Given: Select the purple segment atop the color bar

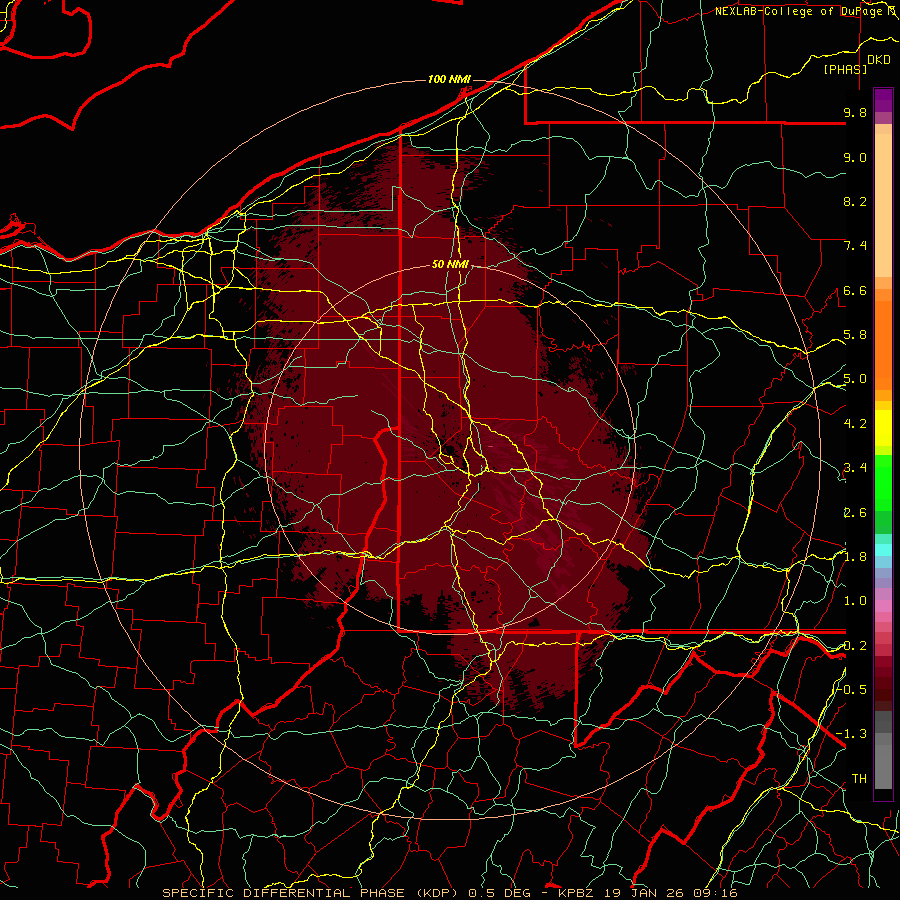Looking at the screenshot, I should tap(883, 100).
